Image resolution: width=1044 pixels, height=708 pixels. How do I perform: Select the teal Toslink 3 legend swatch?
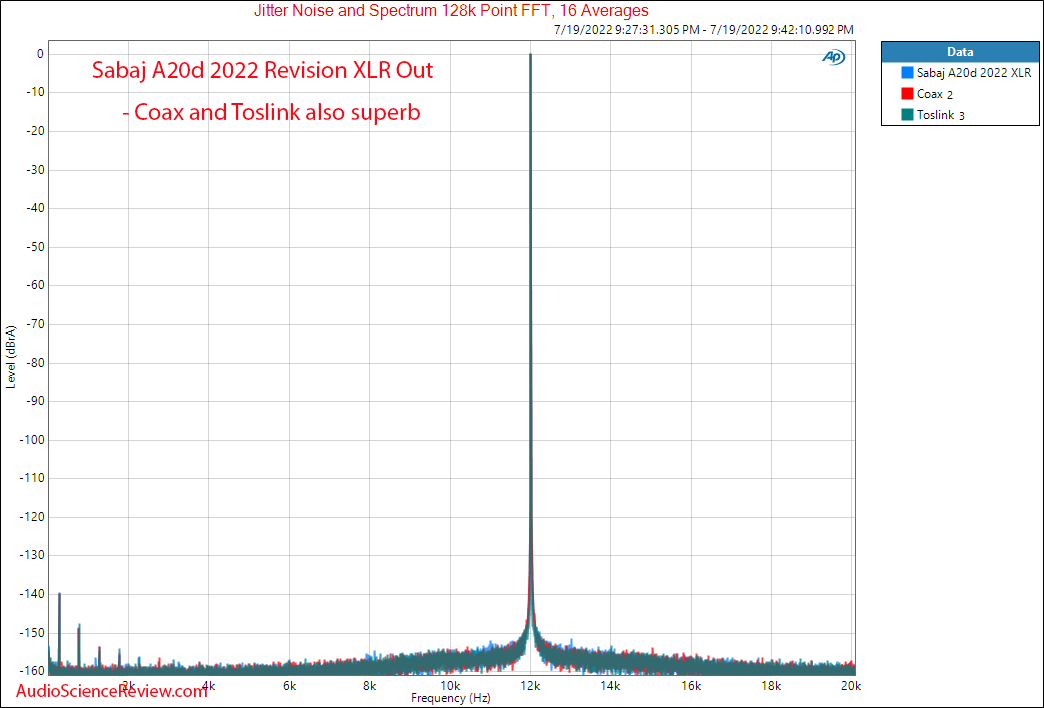[x=907, y=115]
